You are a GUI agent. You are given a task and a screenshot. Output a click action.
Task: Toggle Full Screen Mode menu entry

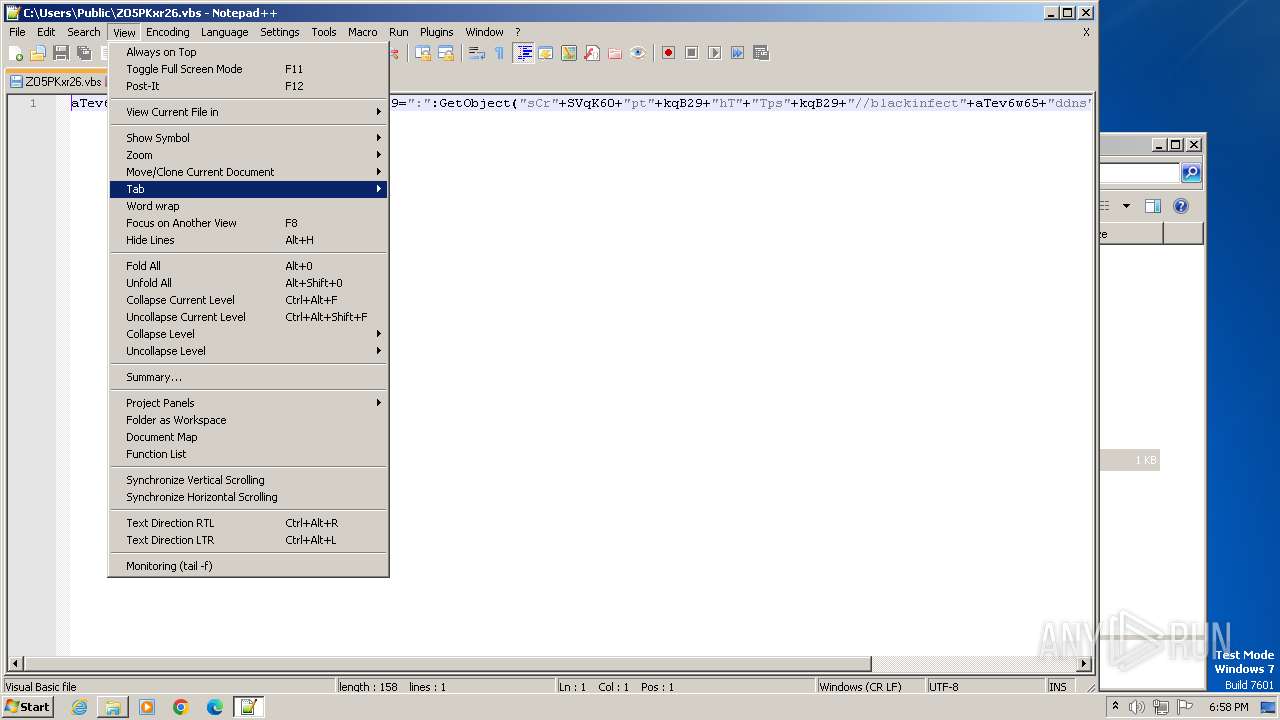[x=248, y=69]
